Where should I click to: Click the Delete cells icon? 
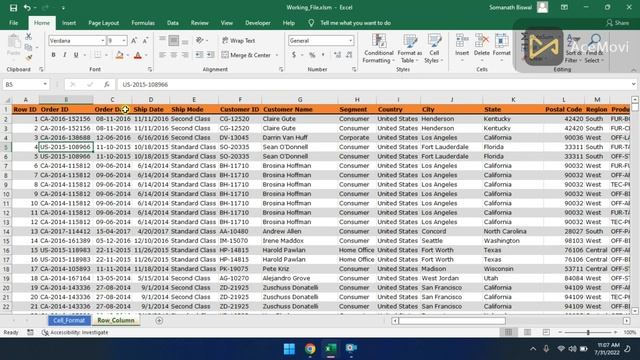482,49
